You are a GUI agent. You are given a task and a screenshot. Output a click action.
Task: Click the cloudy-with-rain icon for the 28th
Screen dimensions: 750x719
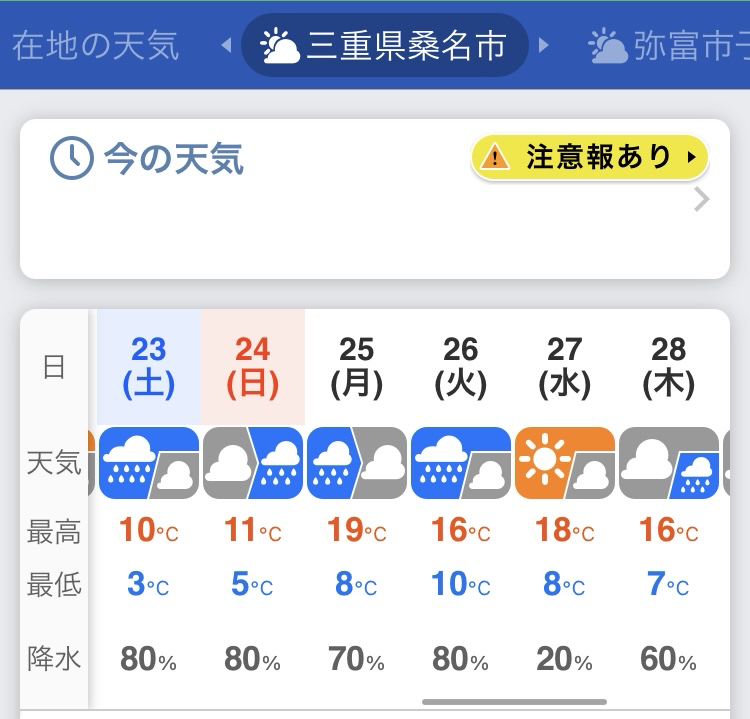coord(669,463)
